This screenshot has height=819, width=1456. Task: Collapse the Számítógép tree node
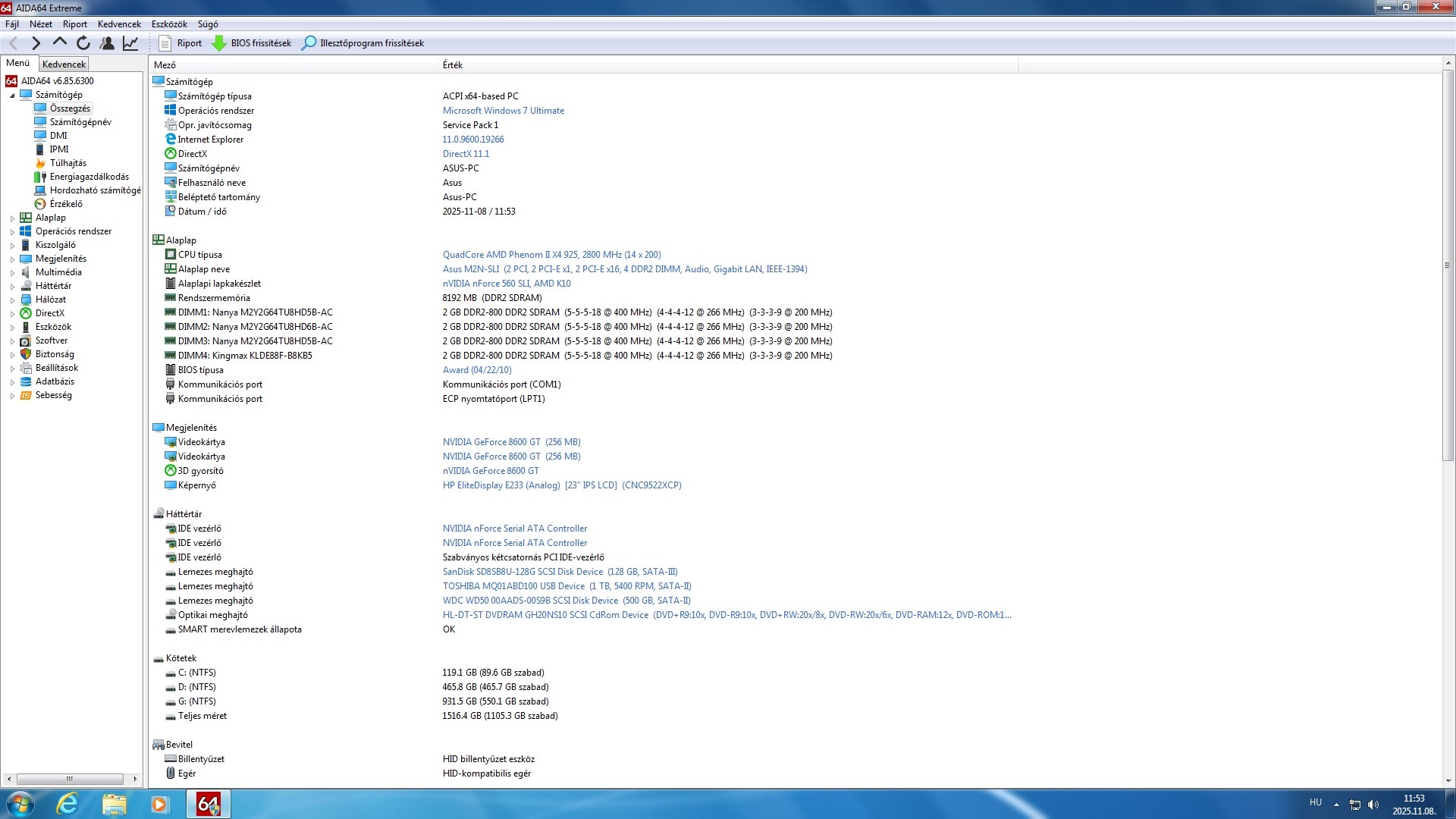12,96
